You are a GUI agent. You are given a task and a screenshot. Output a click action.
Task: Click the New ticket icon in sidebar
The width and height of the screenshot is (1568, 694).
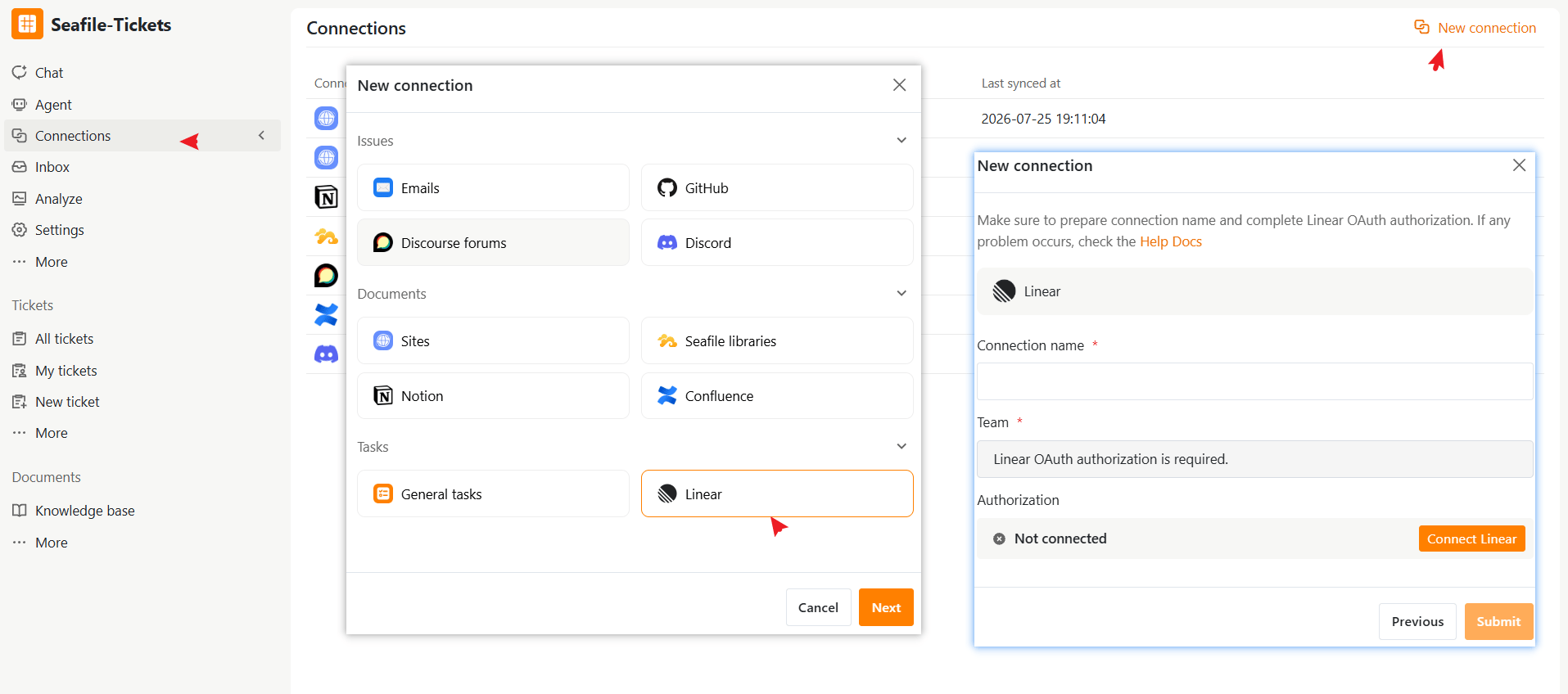tap(20, 402)
